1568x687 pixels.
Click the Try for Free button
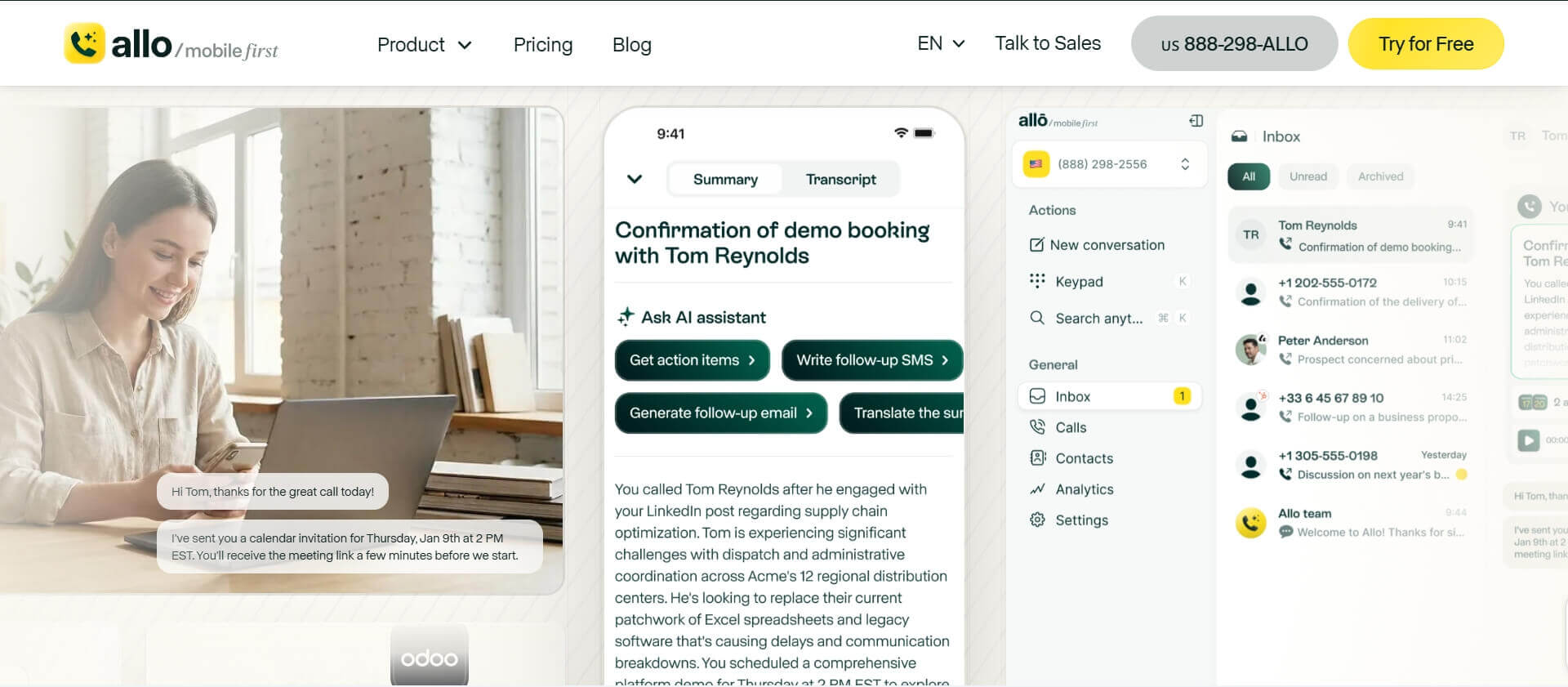(x=1426, y=43)
